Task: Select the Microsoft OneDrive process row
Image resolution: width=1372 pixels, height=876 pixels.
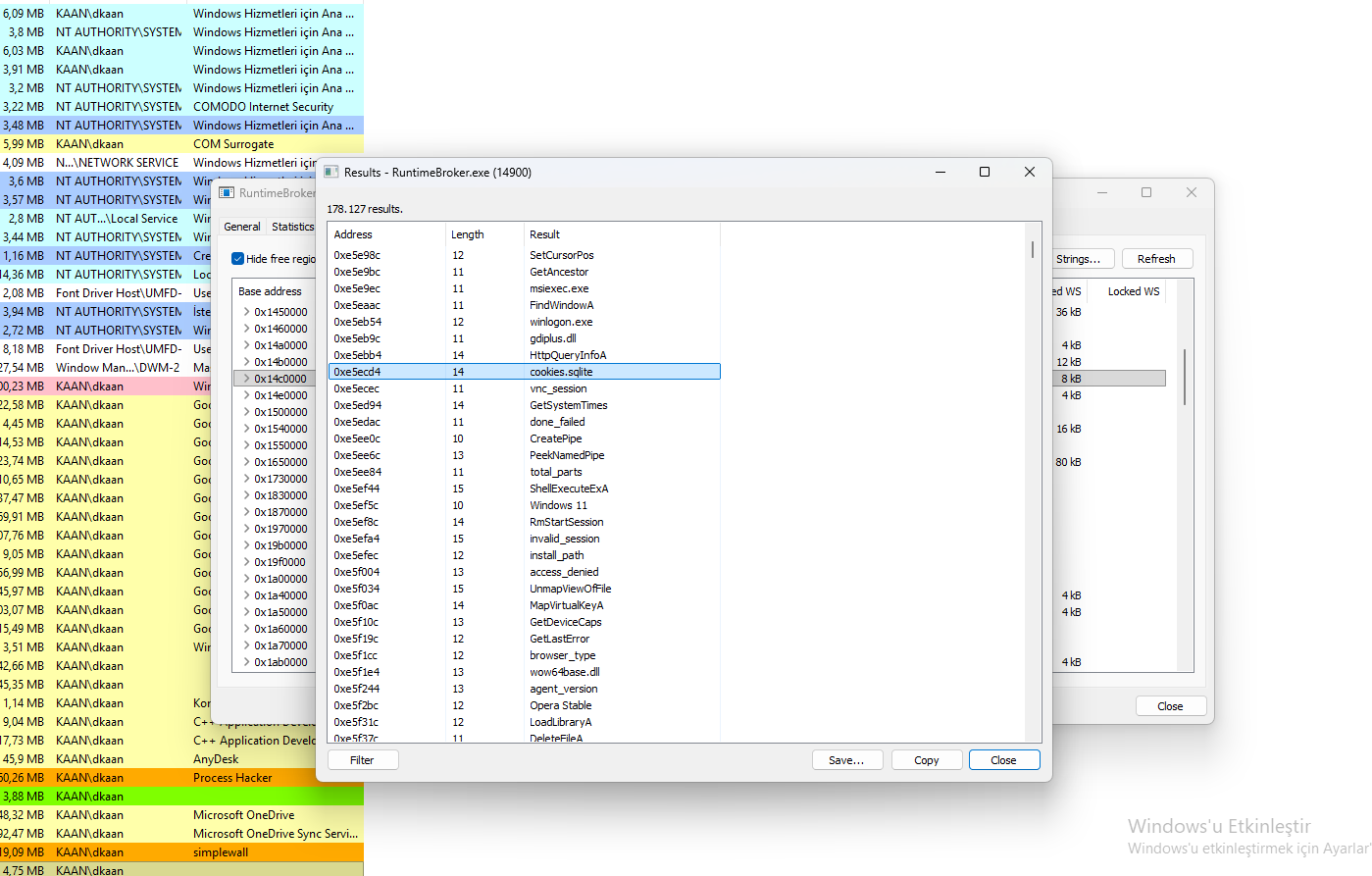Action: [181, 815]
